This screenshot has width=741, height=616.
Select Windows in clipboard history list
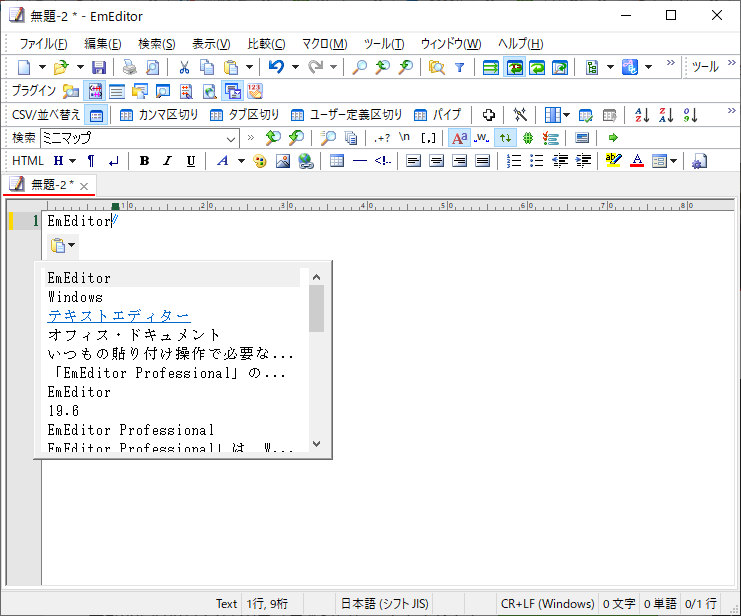pos(76,297)
